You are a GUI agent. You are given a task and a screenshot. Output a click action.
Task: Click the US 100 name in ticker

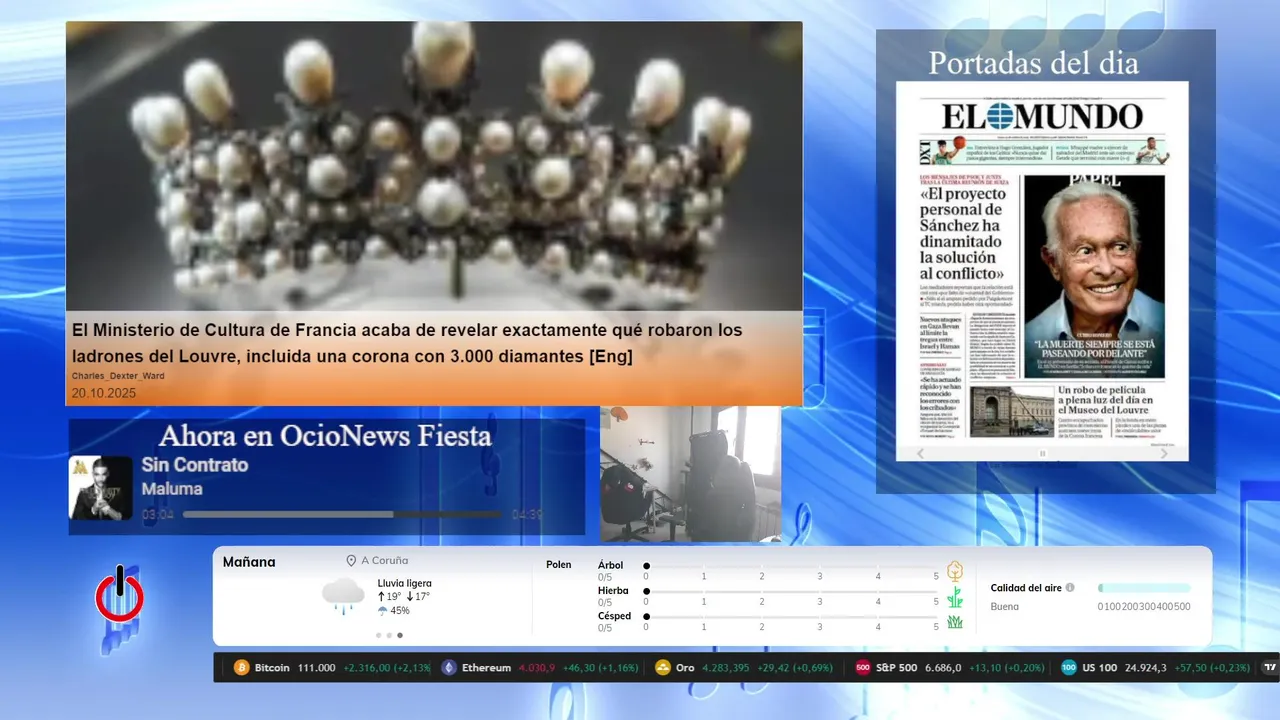point(1100,668)
